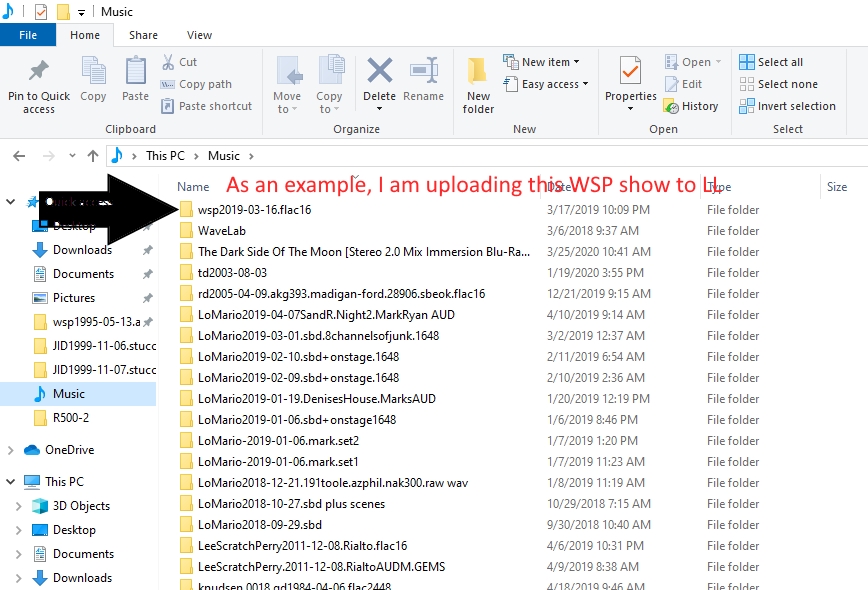Expand the Documents node under This PC
The width and height of the screenshot is (868, 590).
(x=18, y=554)
